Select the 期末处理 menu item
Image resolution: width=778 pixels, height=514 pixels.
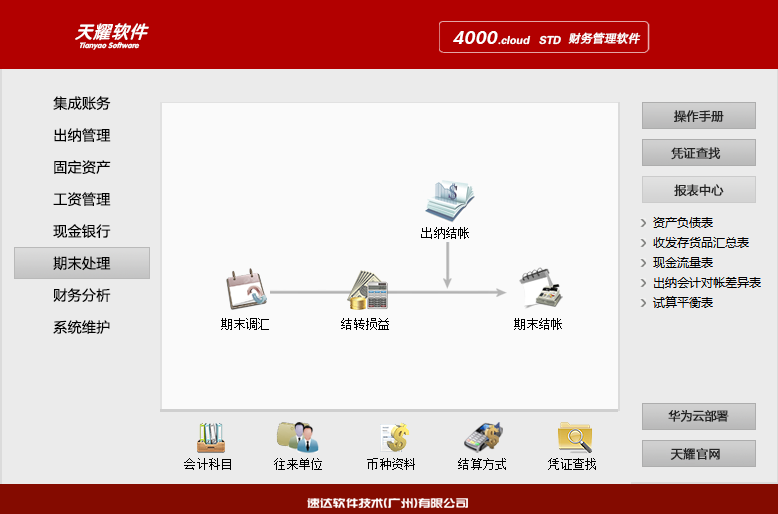click(x=82, y=263)
